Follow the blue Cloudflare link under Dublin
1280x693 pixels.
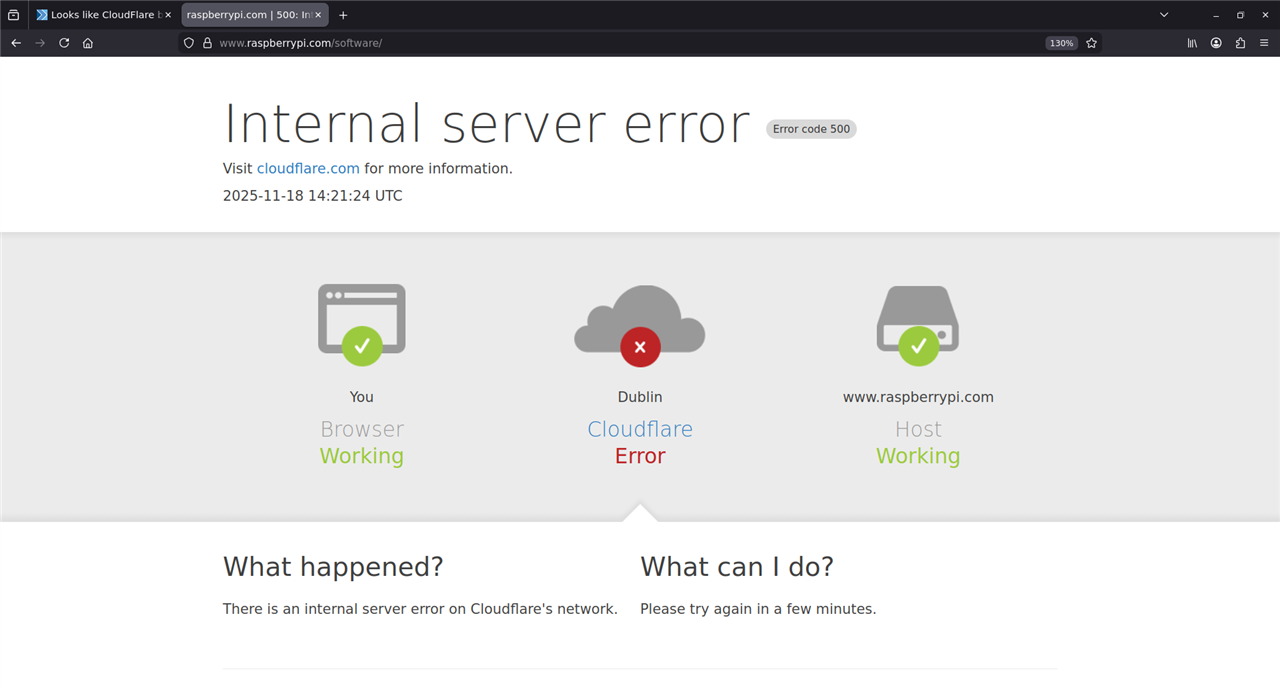point(640,429)
